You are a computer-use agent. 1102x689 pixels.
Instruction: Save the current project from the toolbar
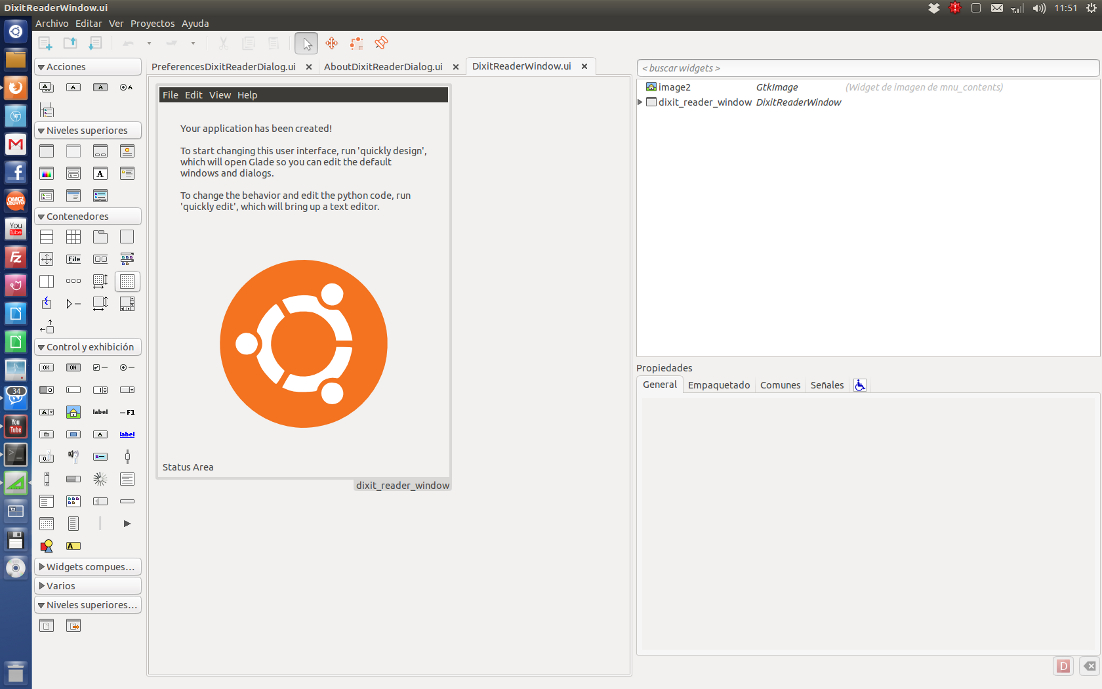pyautogui.click(x=96, y=44)
